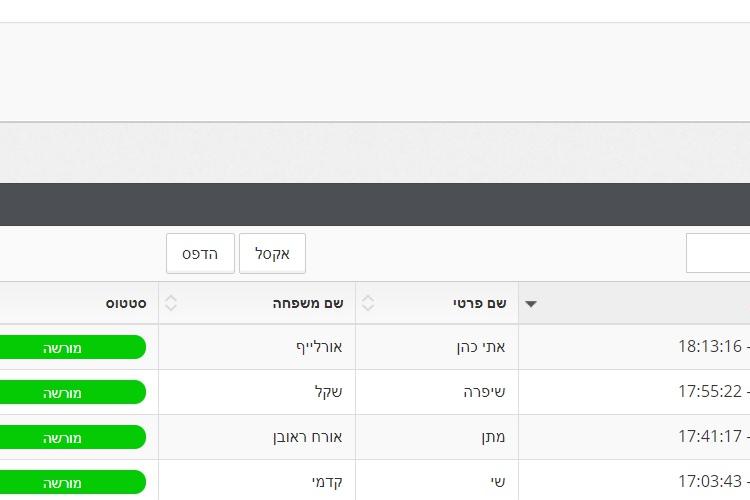Select the אורח ראובן last name cell

point(257,437)
